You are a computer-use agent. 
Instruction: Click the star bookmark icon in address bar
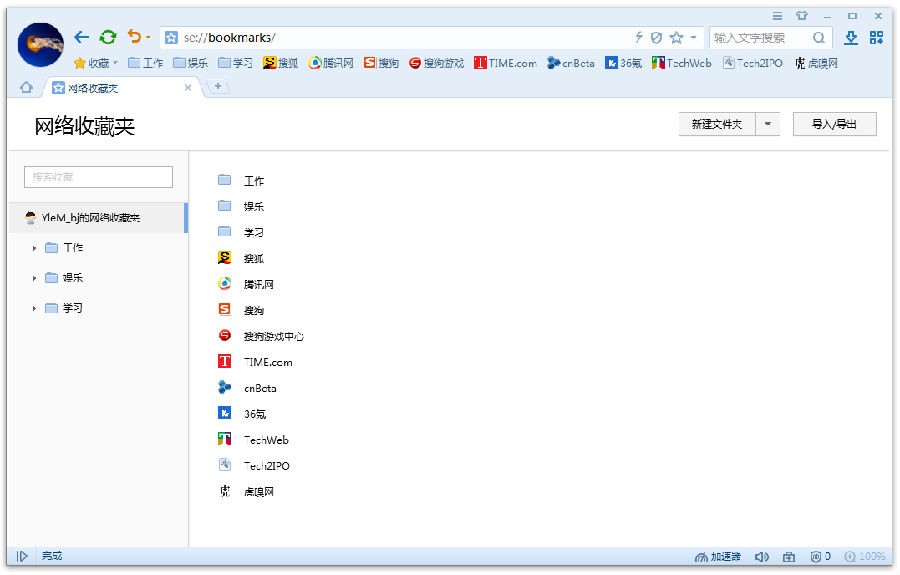677,38
